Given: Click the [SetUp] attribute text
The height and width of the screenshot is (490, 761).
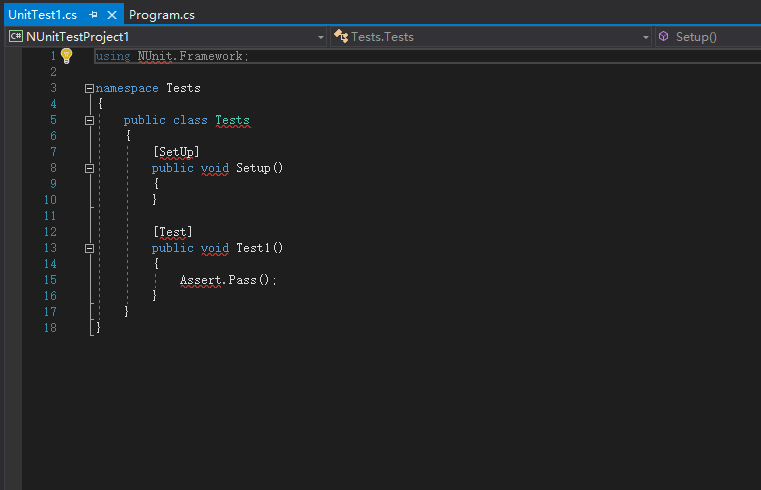Looking at the screenshot, I should (176, 152).
